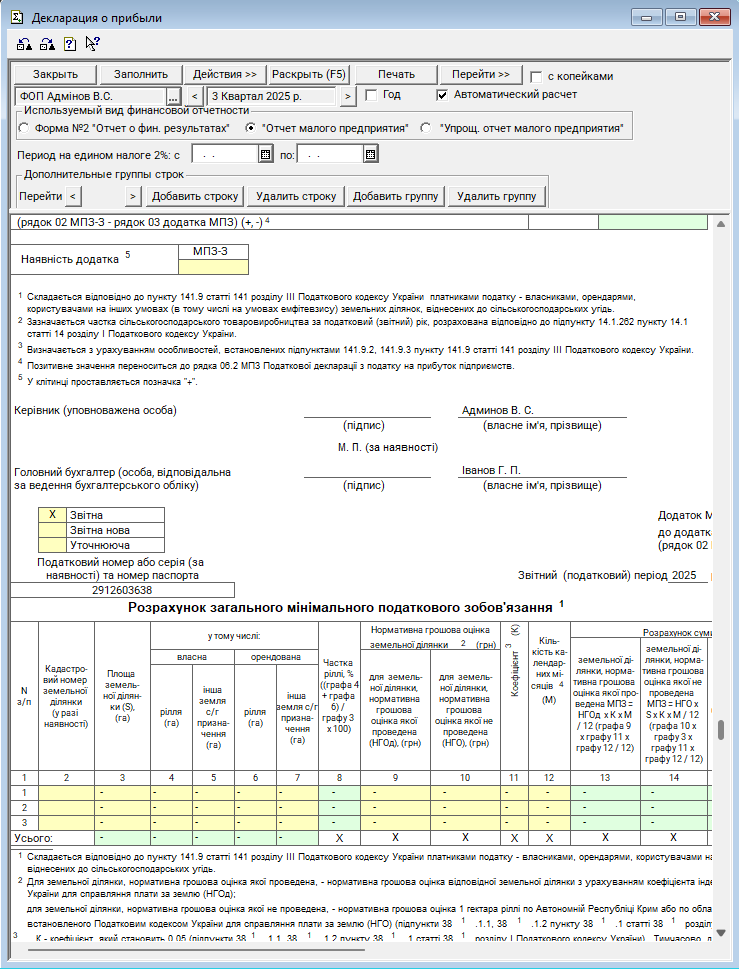Tick the "Год" checkbox

point(371,95)
